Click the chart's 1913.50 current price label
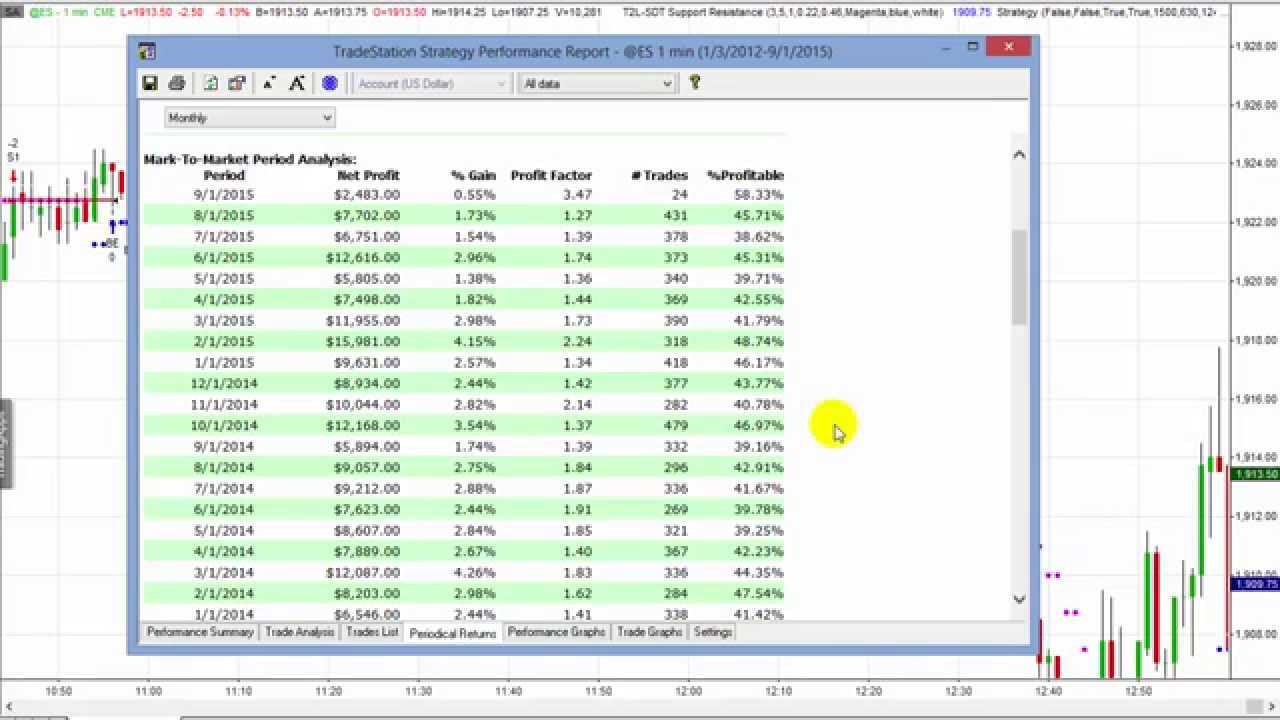Image resolution: width=1280 pixels, height=720 pixels. [x=1256, y=474]
